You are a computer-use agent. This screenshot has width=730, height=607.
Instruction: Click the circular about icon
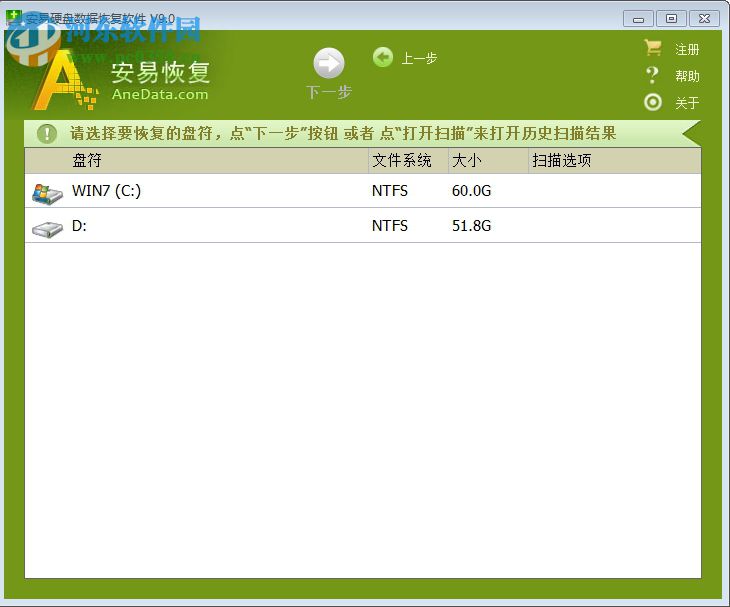(x=653, y=102)
